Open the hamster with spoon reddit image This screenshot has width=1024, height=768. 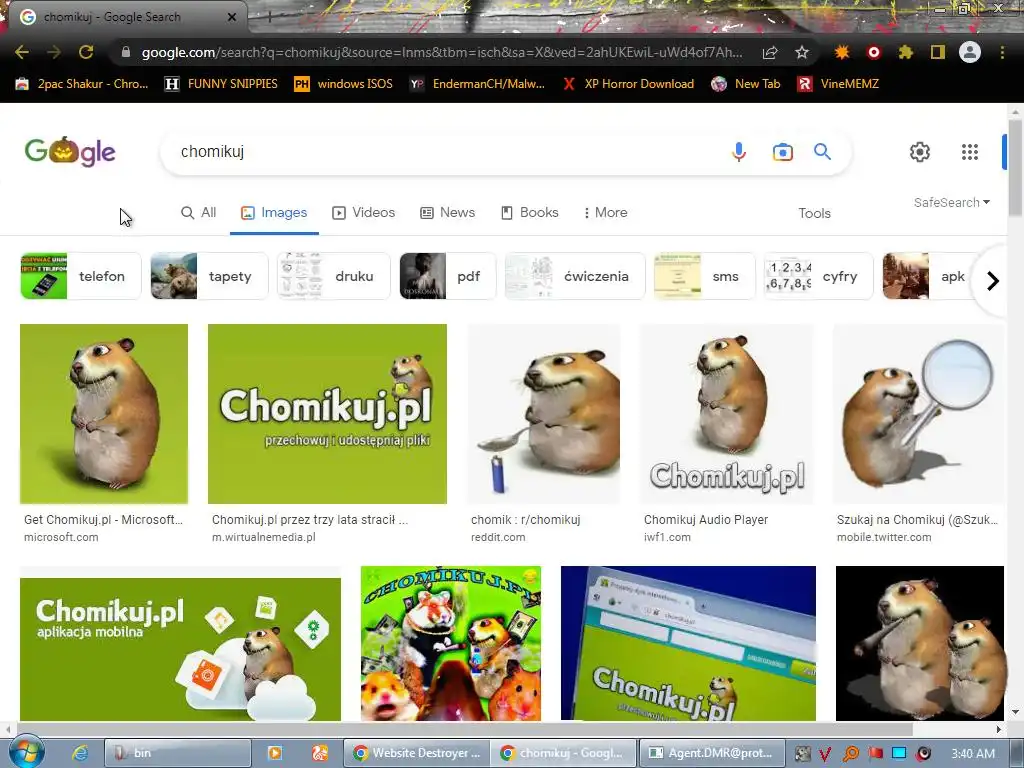click(x=543, y=414)
